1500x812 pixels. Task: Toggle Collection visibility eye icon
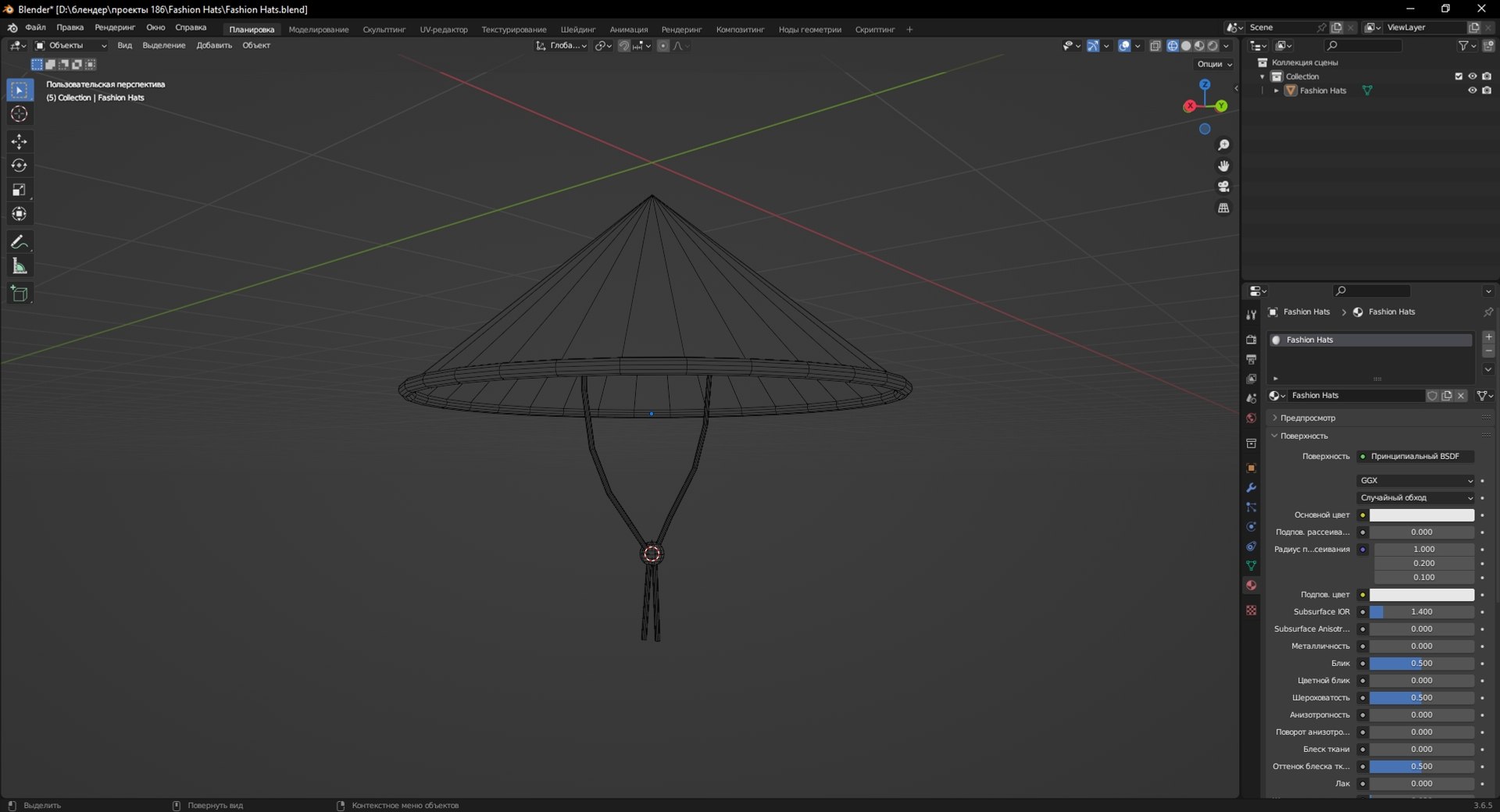[x=1472, y=77]
